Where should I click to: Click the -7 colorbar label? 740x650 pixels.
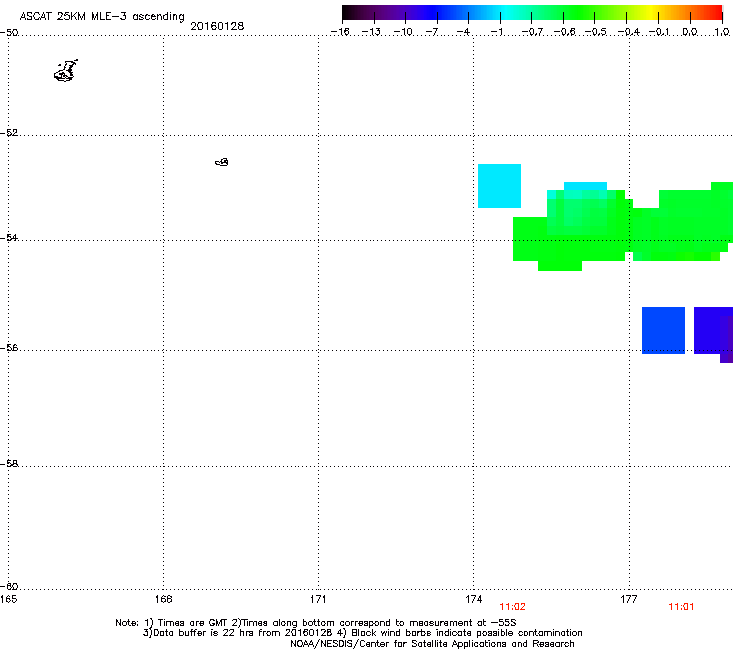click(432, 32)
